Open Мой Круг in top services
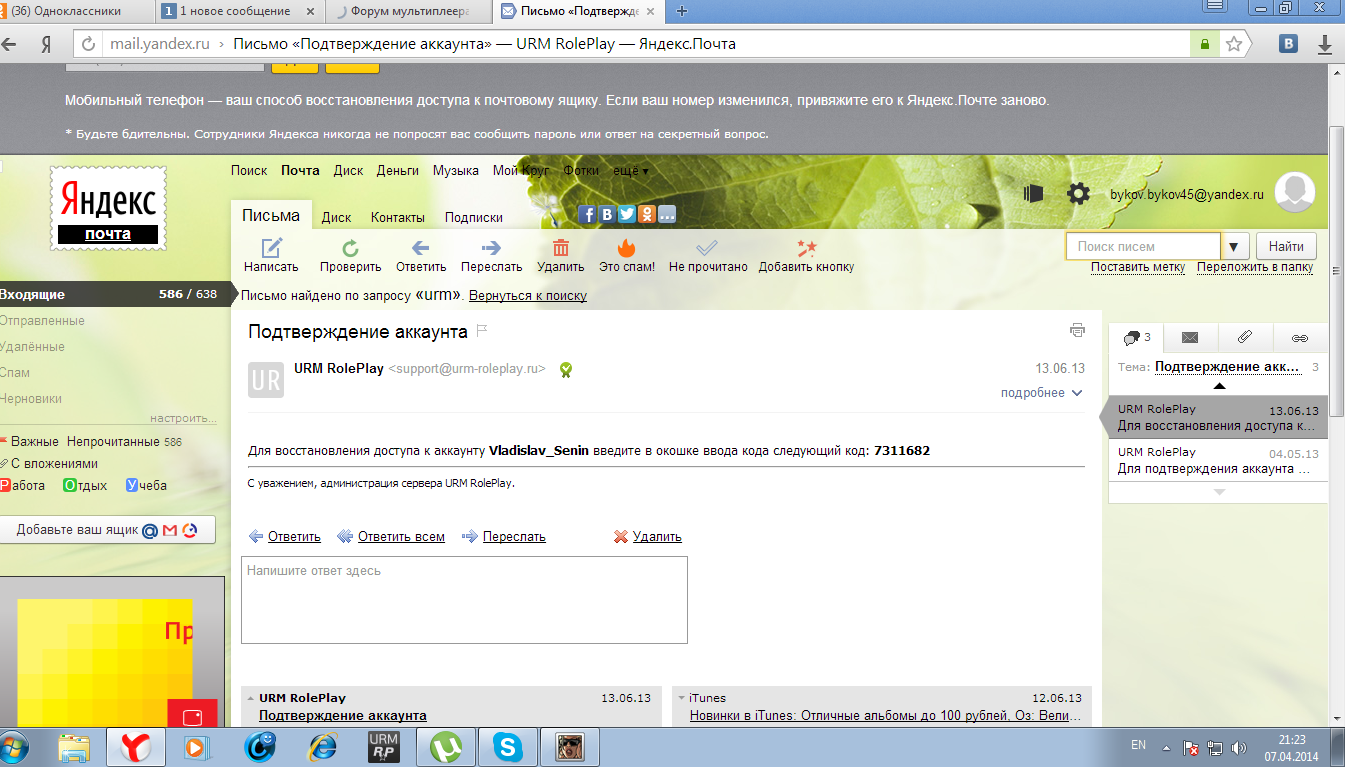1360x768 pixels. point(521,171)
